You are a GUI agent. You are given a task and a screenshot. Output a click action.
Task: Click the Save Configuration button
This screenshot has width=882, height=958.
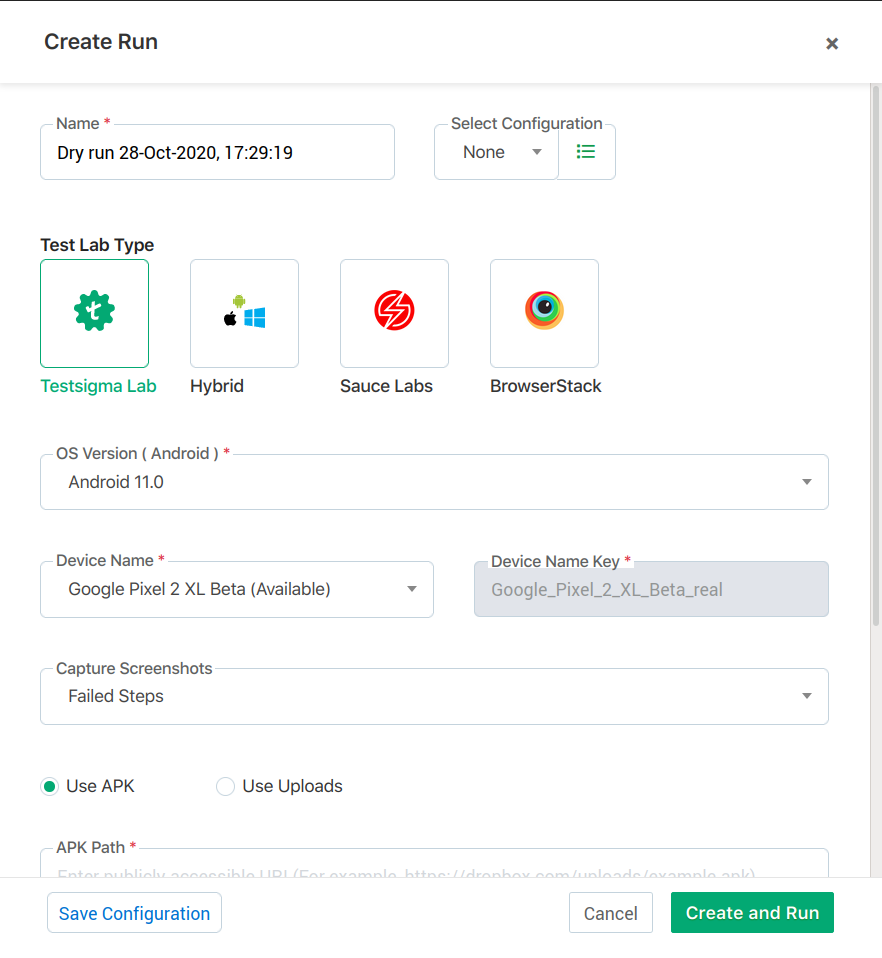click(134, 913)
